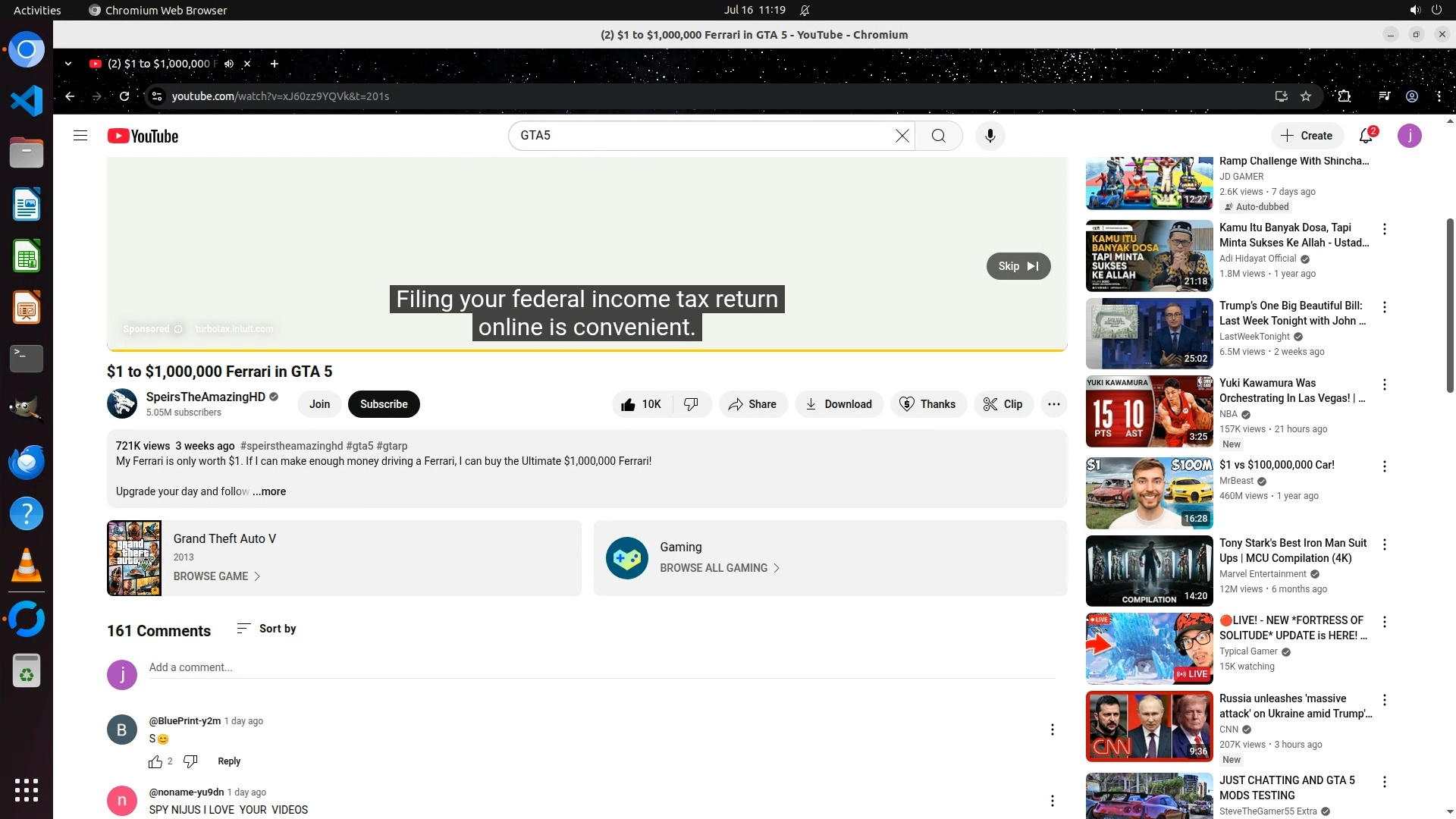The height and width of the screenshot is (819, 1456).
Task: Open the hamburger guide menu
Action: point(80,136)
